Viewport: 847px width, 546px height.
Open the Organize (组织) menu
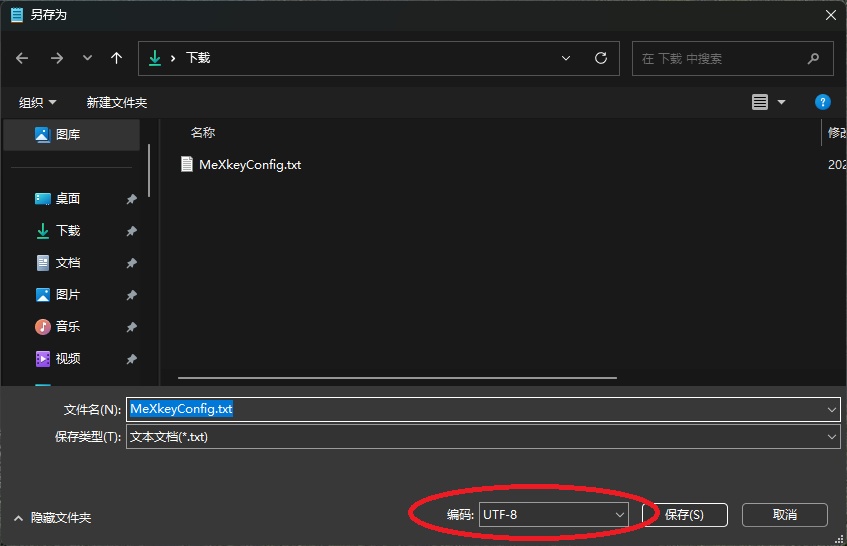[38, 103]
